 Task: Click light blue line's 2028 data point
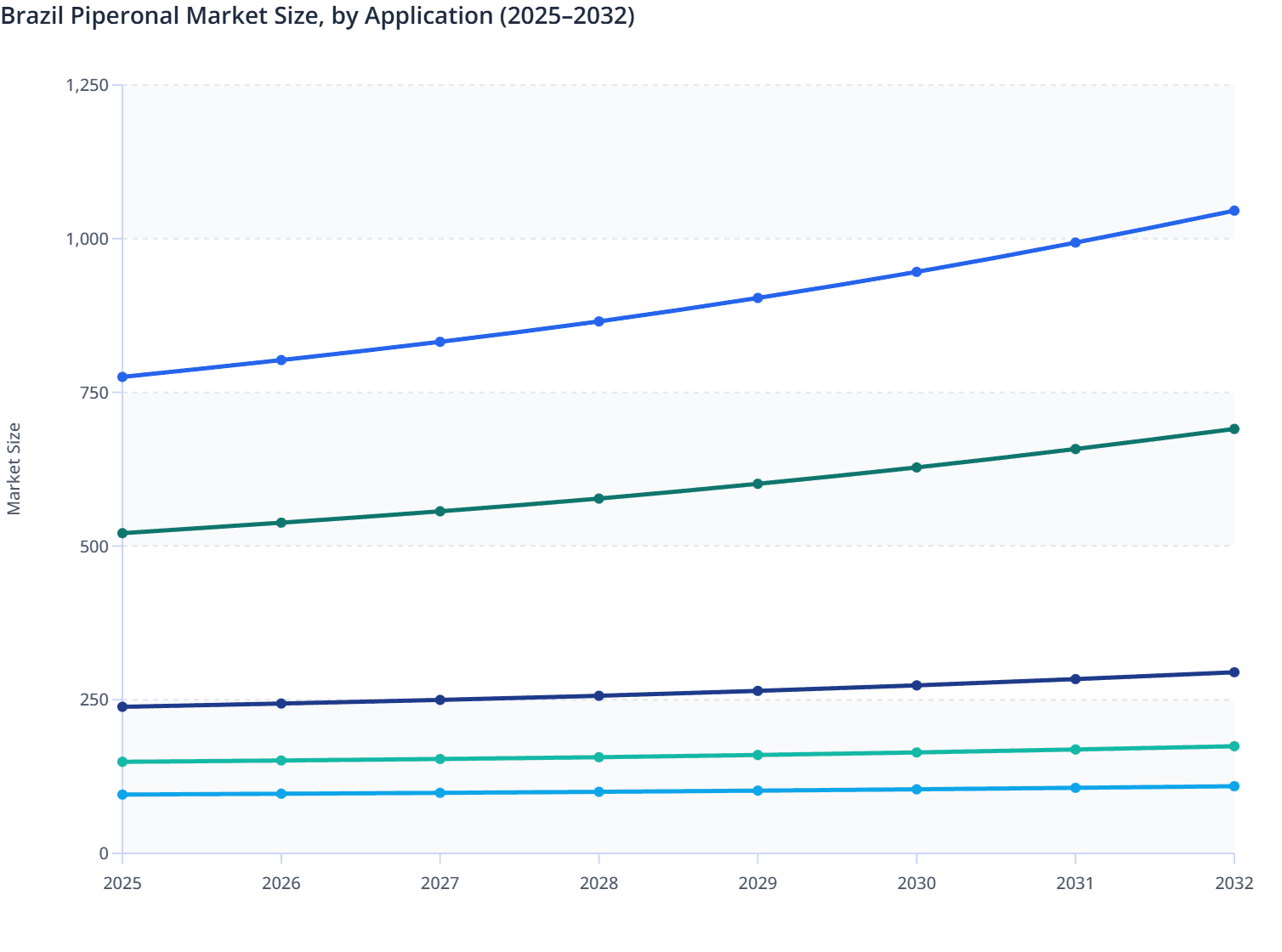click(598, 791)
